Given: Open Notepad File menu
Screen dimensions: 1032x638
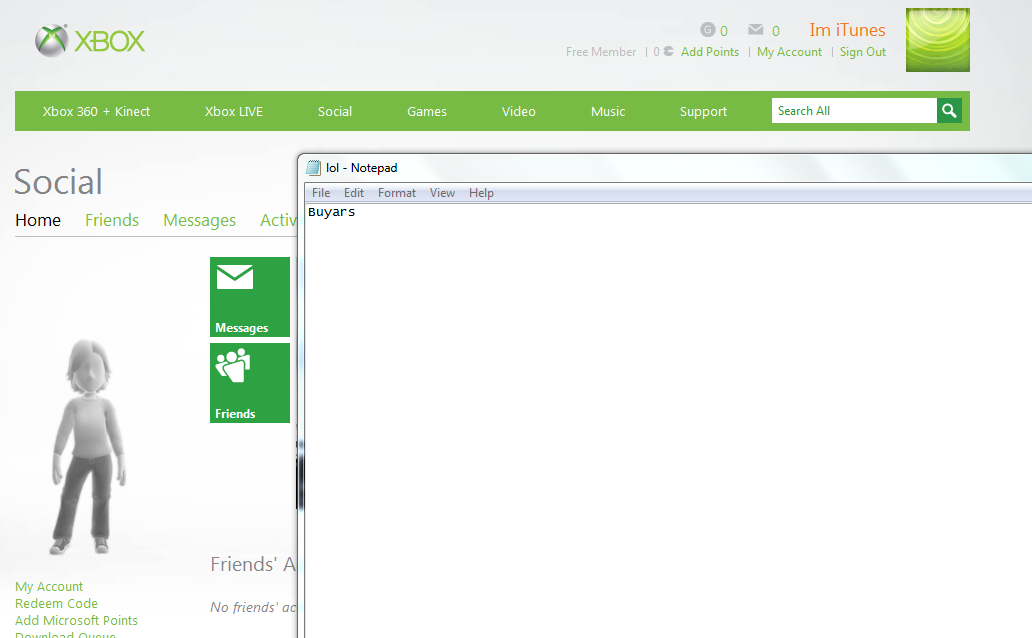Looking at the screenshot, I should pos(321,193).
